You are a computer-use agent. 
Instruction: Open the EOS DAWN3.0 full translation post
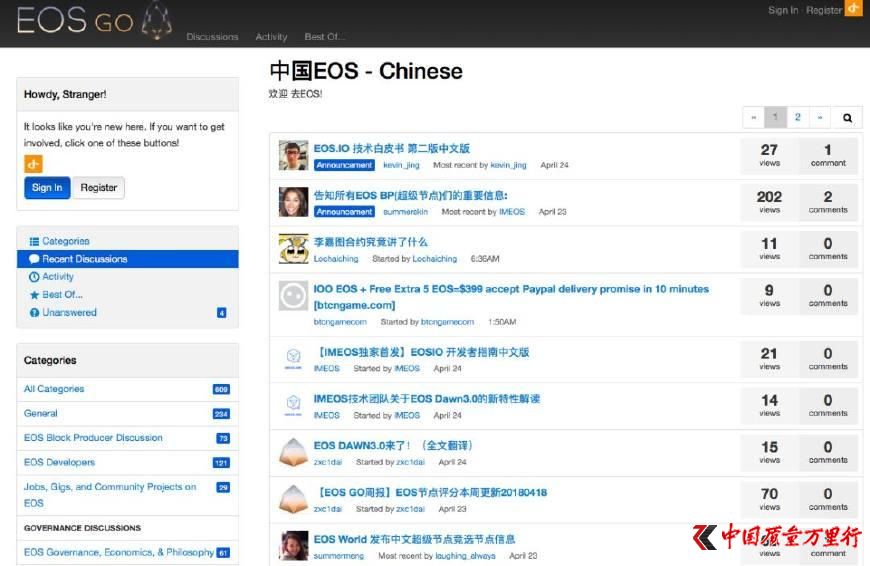click(393, 446)
